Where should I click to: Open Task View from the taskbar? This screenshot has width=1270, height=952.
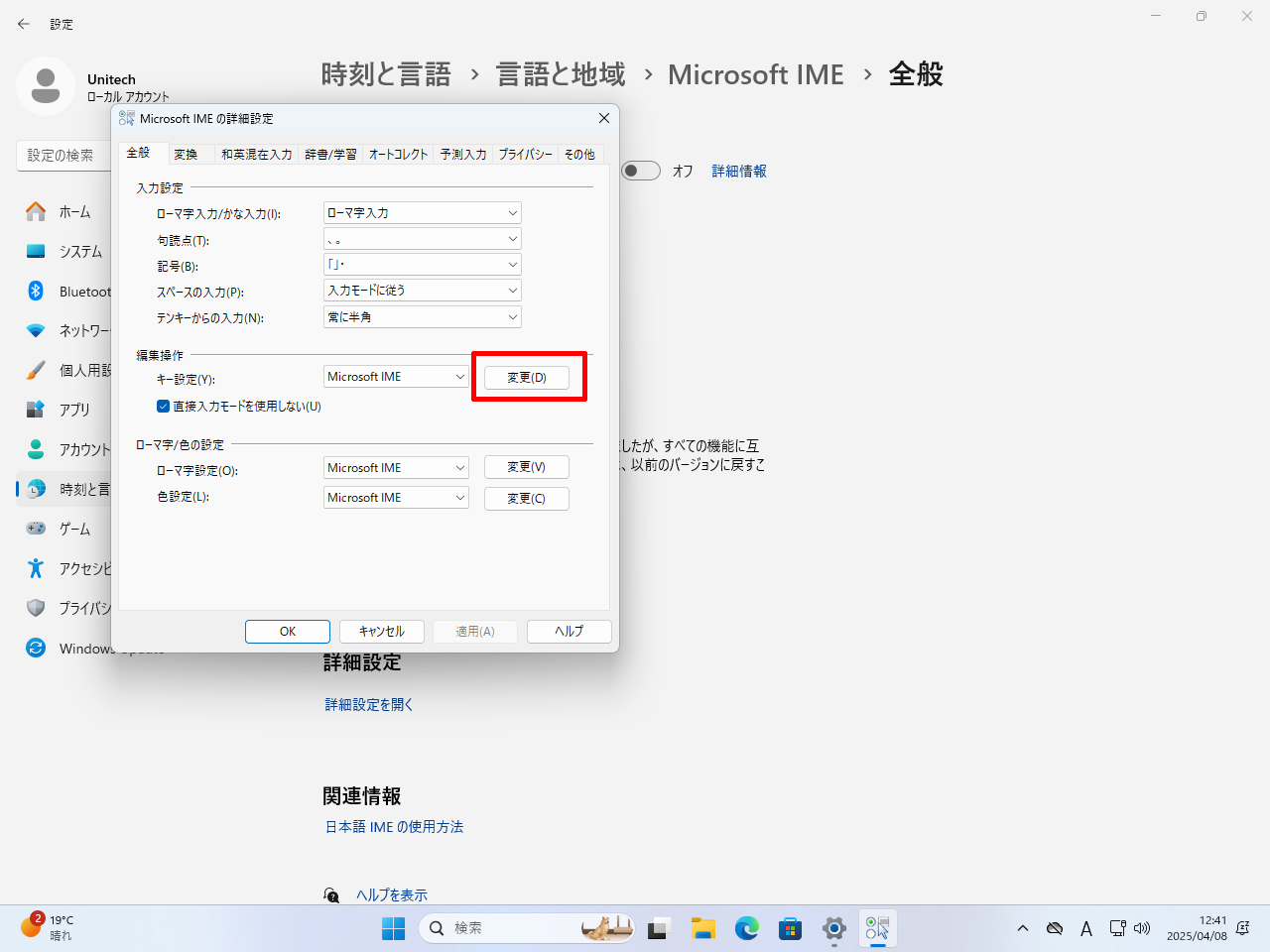pos(660,928)
